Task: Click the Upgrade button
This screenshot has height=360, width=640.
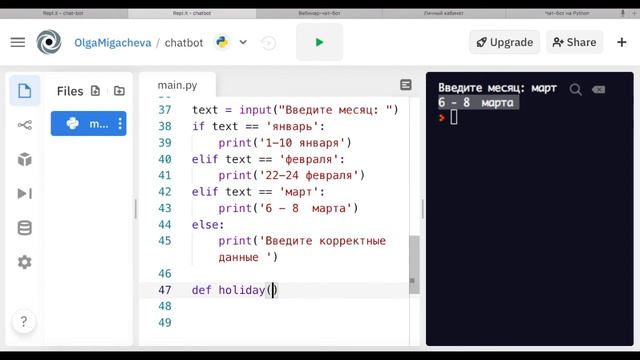Action: coord(504,42)
